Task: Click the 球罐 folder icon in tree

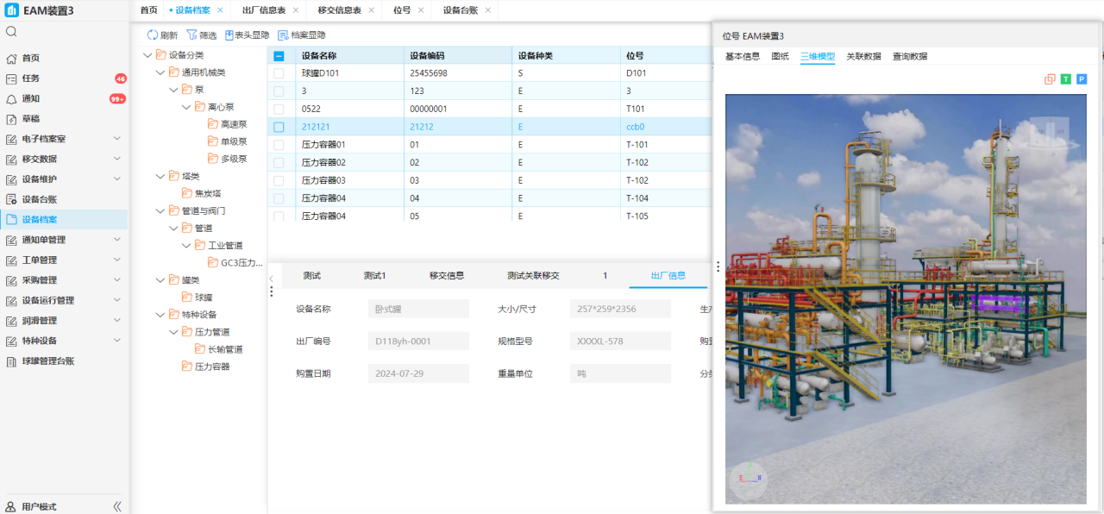Action: [x=187, y=297]
